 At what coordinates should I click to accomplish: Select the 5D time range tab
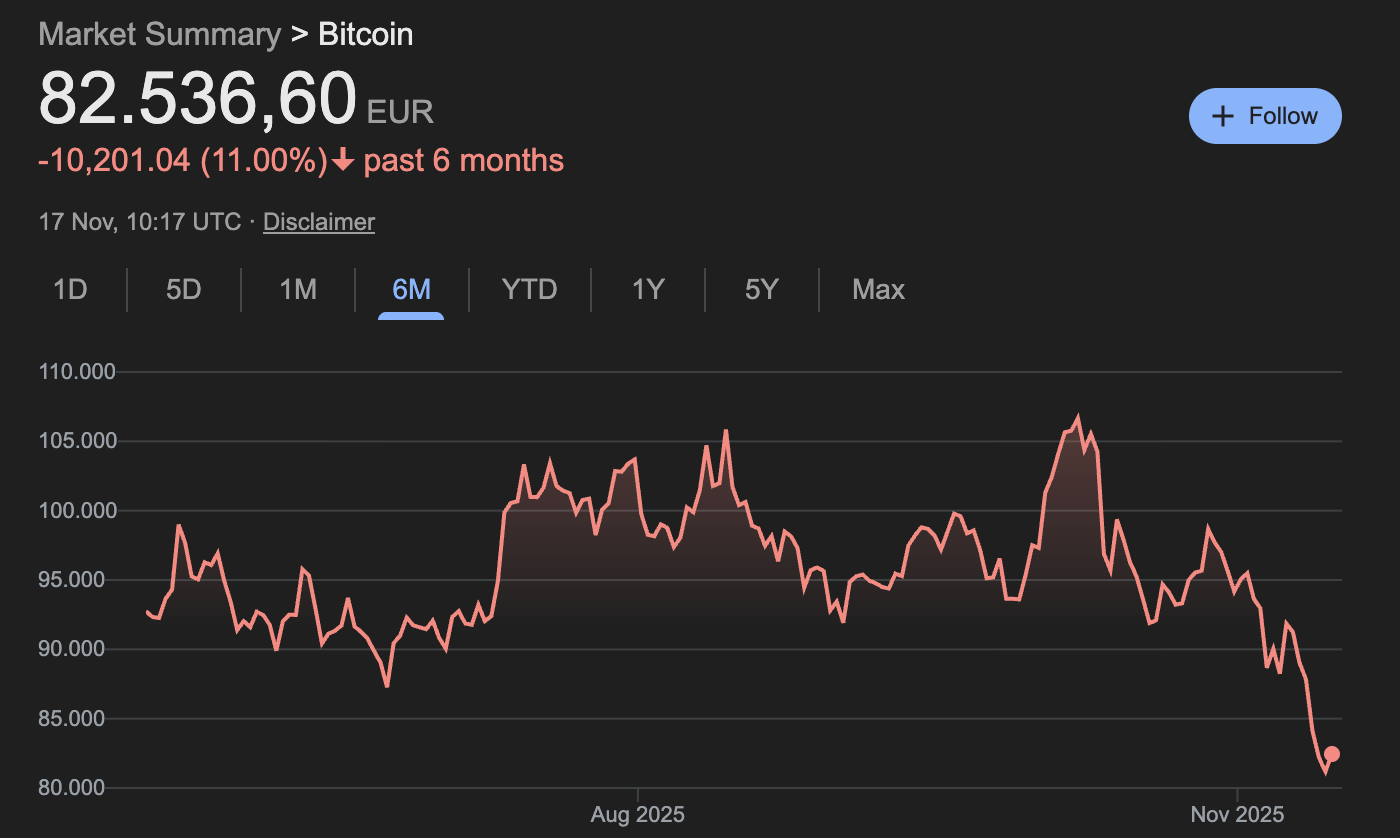[184, 290]
